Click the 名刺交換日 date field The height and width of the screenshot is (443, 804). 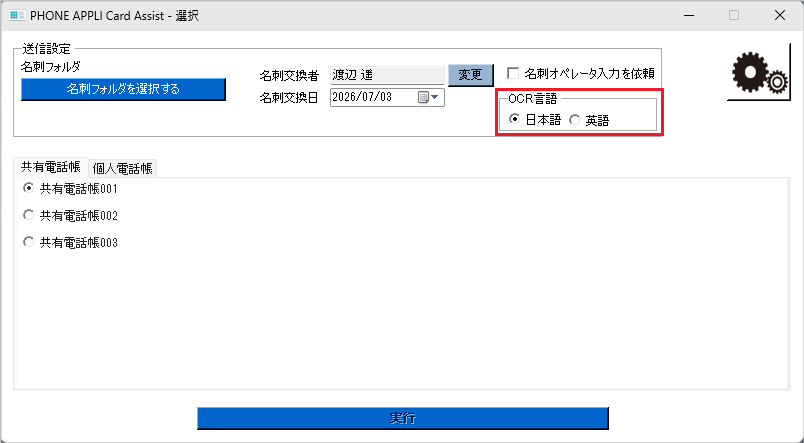[387, 97]
